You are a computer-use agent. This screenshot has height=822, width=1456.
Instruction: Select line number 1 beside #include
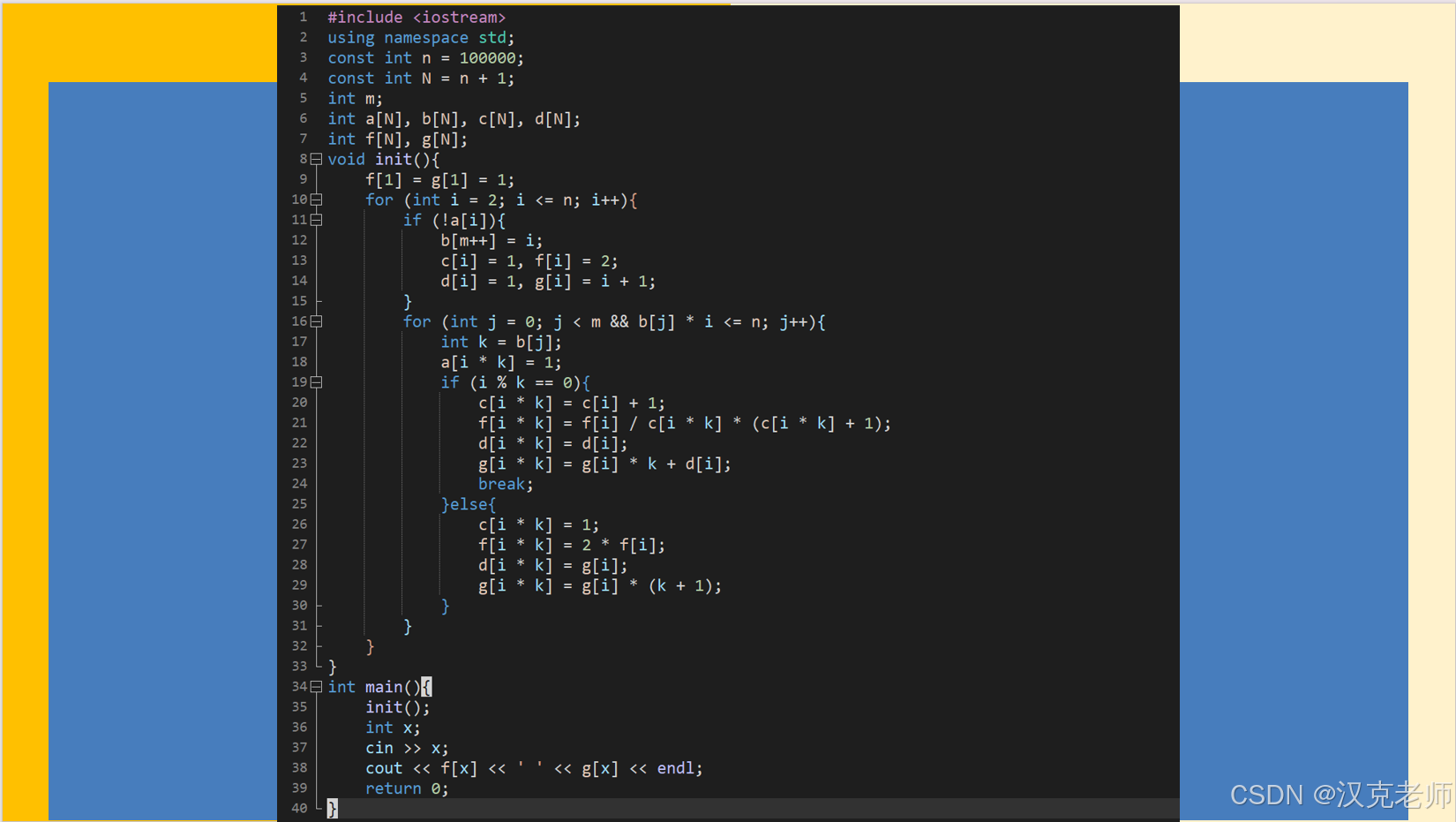pyautogui.click(x=303, y=17)
